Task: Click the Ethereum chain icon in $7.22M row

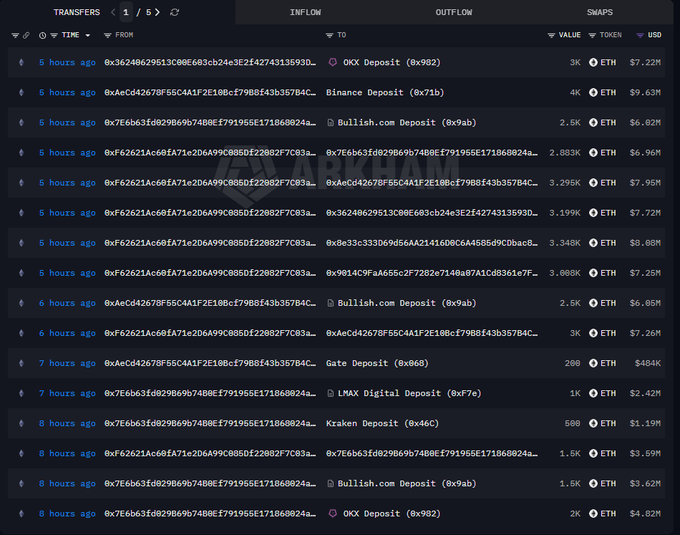Action: [21, 62]
